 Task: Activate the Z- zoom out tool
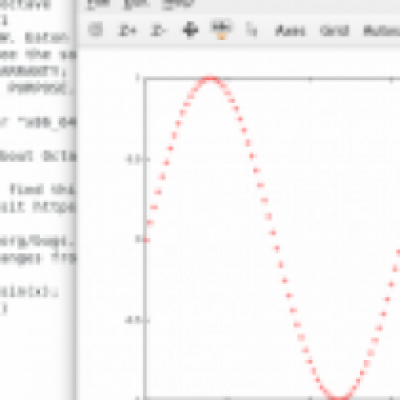[x=158, y=31]
